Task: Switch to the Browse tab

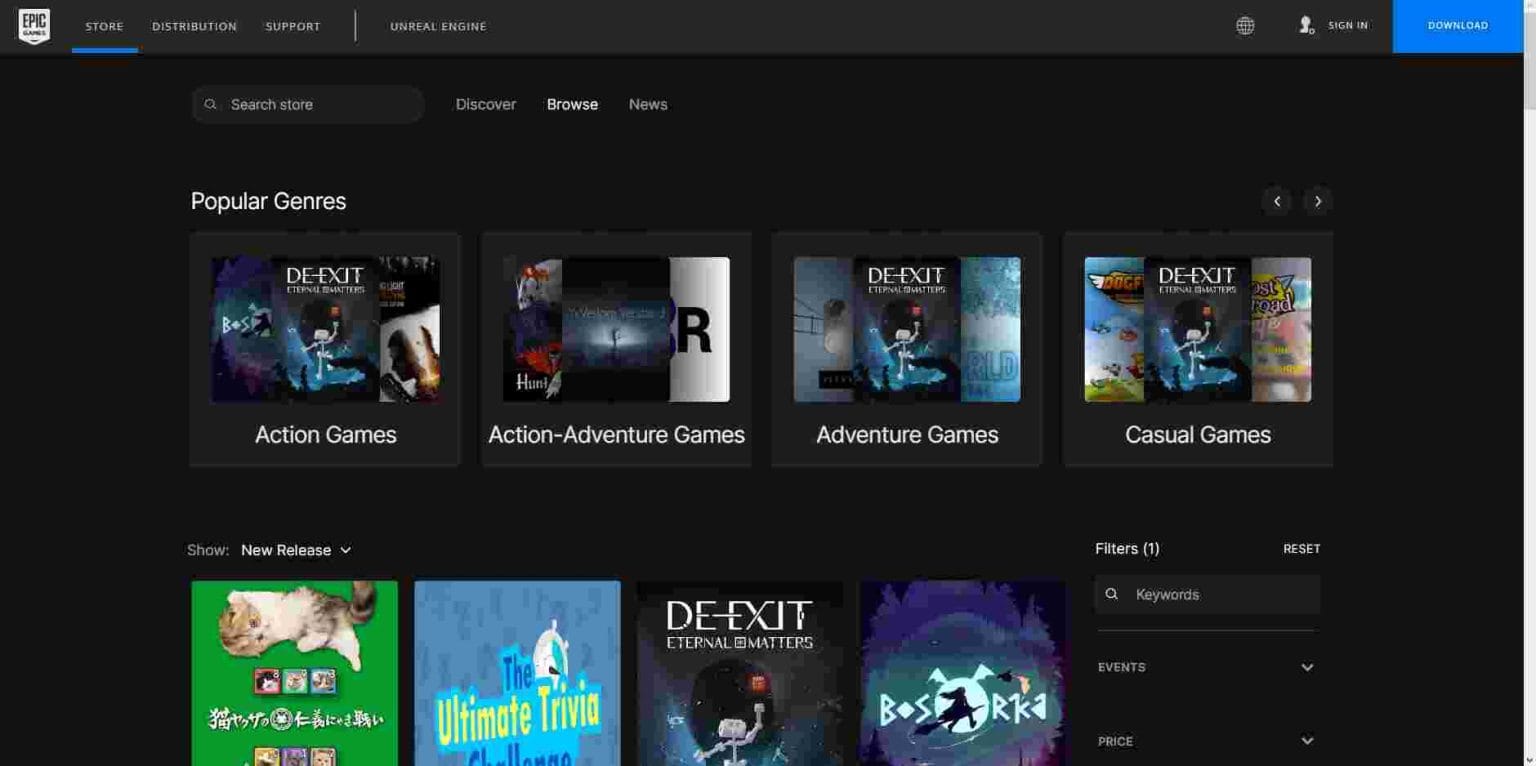Action: tap(571, 104)
